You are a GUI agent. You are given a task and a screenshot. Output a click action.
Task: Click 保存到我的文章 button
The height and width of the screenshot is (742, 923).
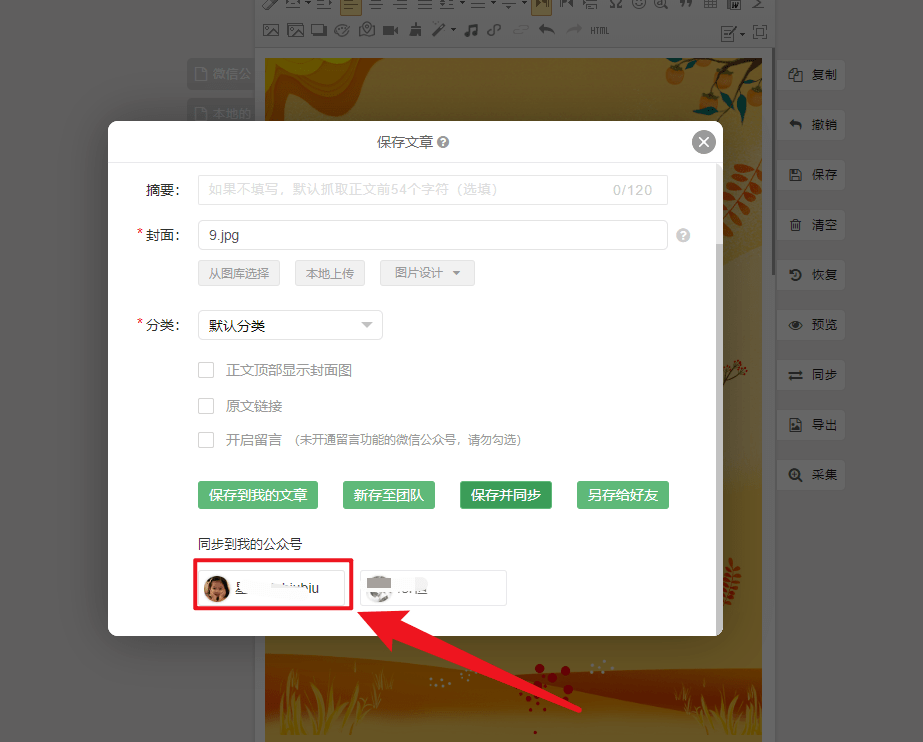(x=258, y=495)
